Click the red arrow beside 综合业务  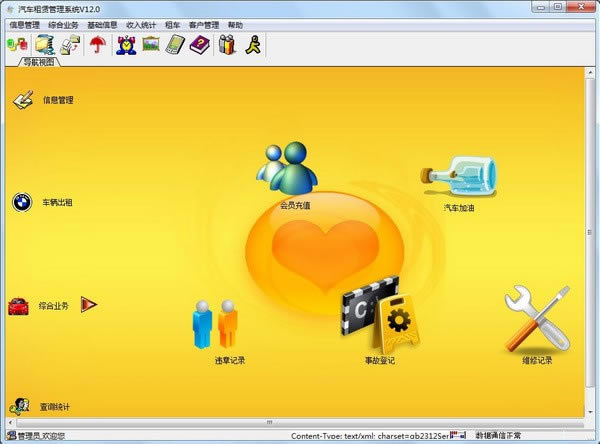click(89, 305)
